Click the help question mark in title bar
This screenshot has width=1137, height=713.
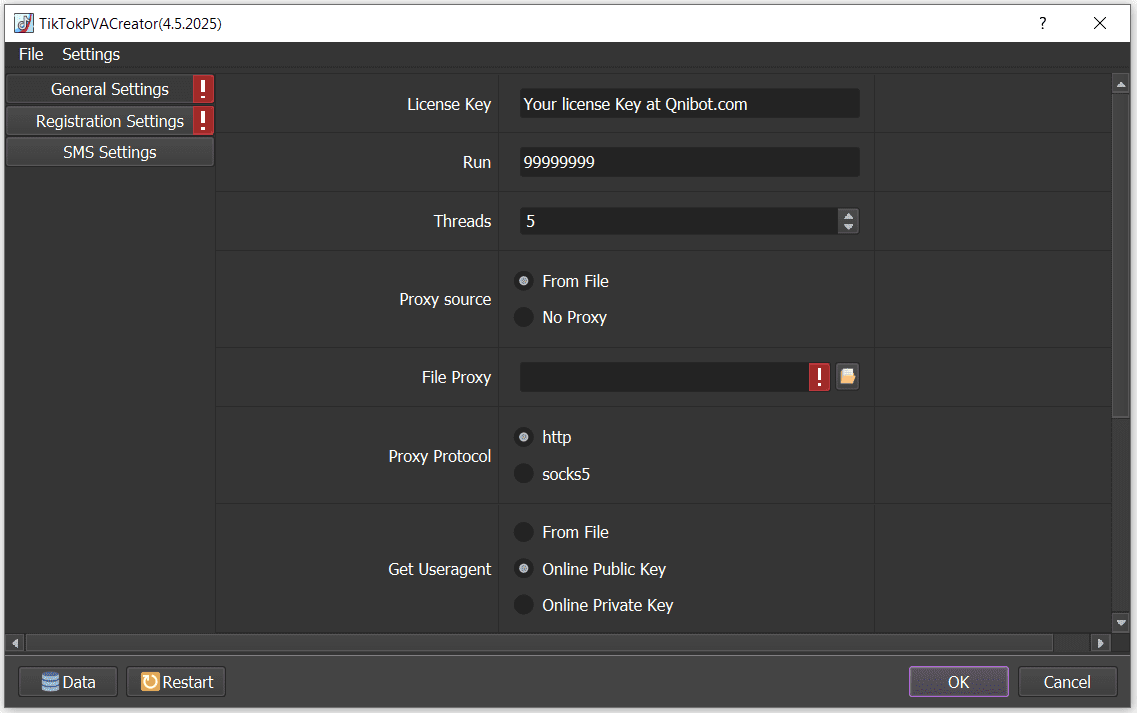(1042, 23)
